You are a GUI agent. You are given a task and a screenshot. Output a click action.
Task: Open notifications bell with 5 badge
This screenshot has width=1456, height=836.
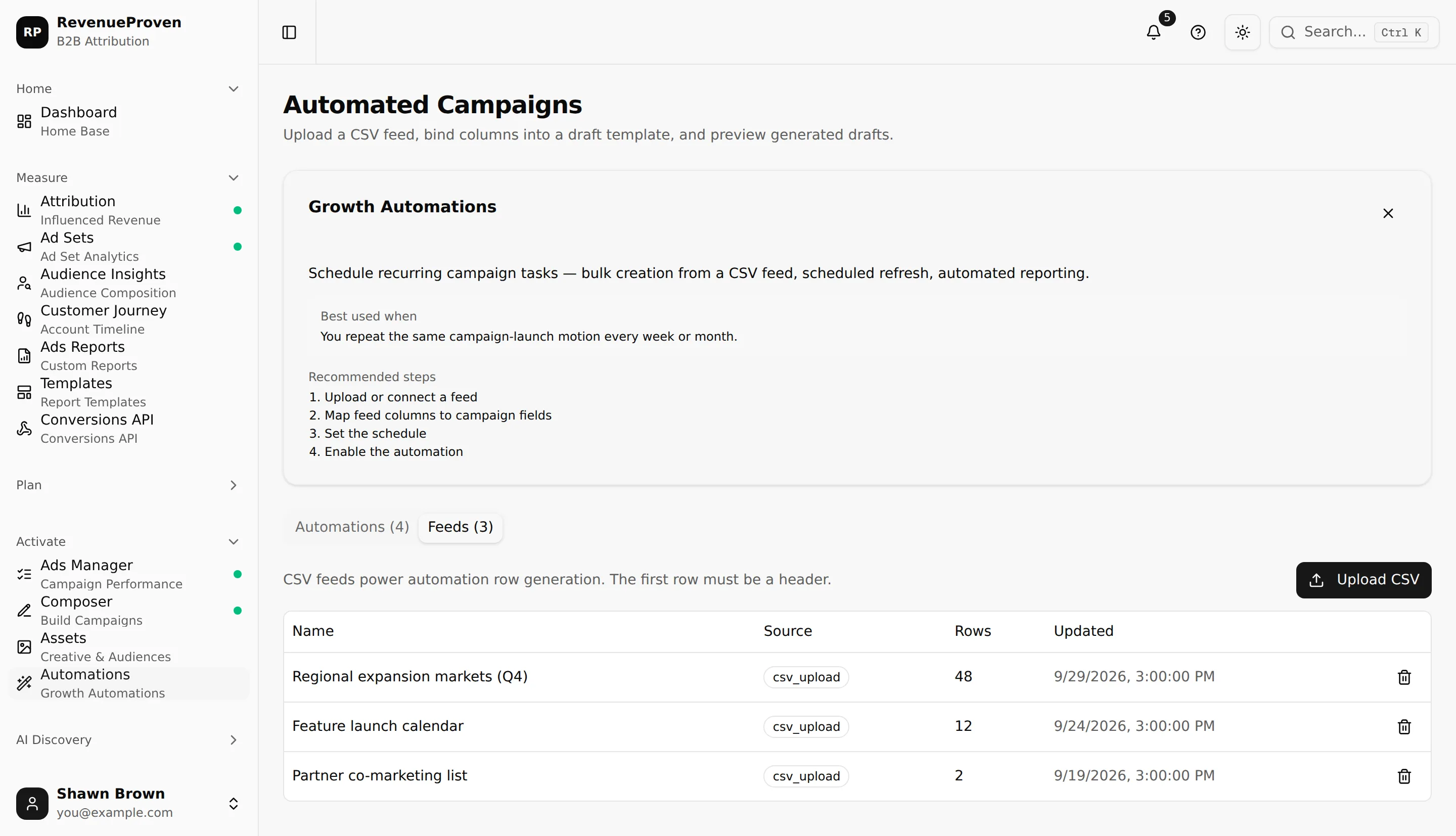[x=1154, y=32]
